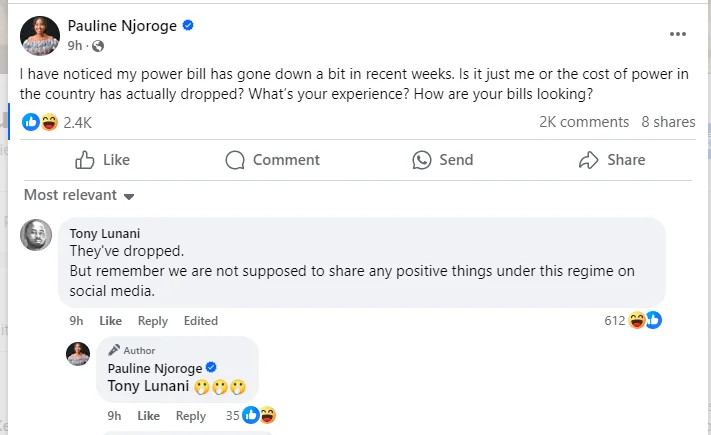The height and width of the screenshot is (435, 711).
Task: Open Tony Lunani's profile avatar
Action: click(x=37, y=234)
